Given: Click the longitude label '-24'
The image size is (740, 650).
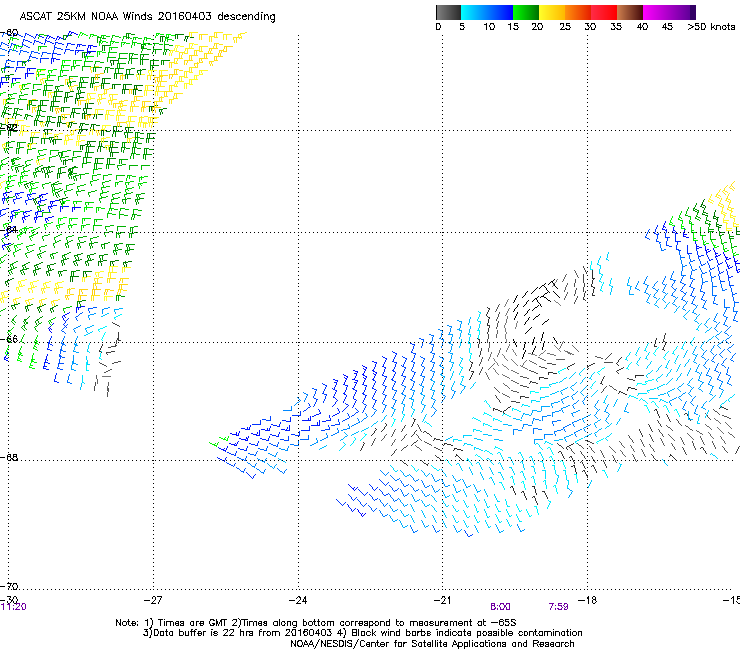Looking at the screenshot, I should [x=298, y=600].
